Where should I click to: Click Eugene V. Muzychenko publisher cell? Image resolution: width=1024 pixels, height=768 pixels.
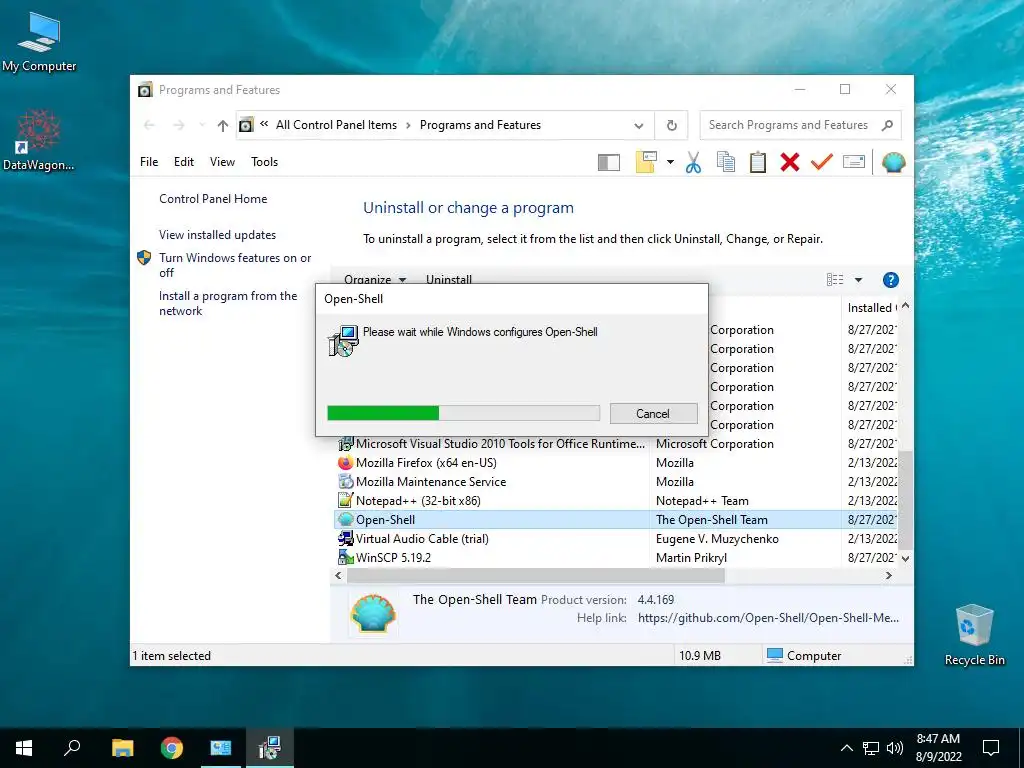tap(717, 538)
